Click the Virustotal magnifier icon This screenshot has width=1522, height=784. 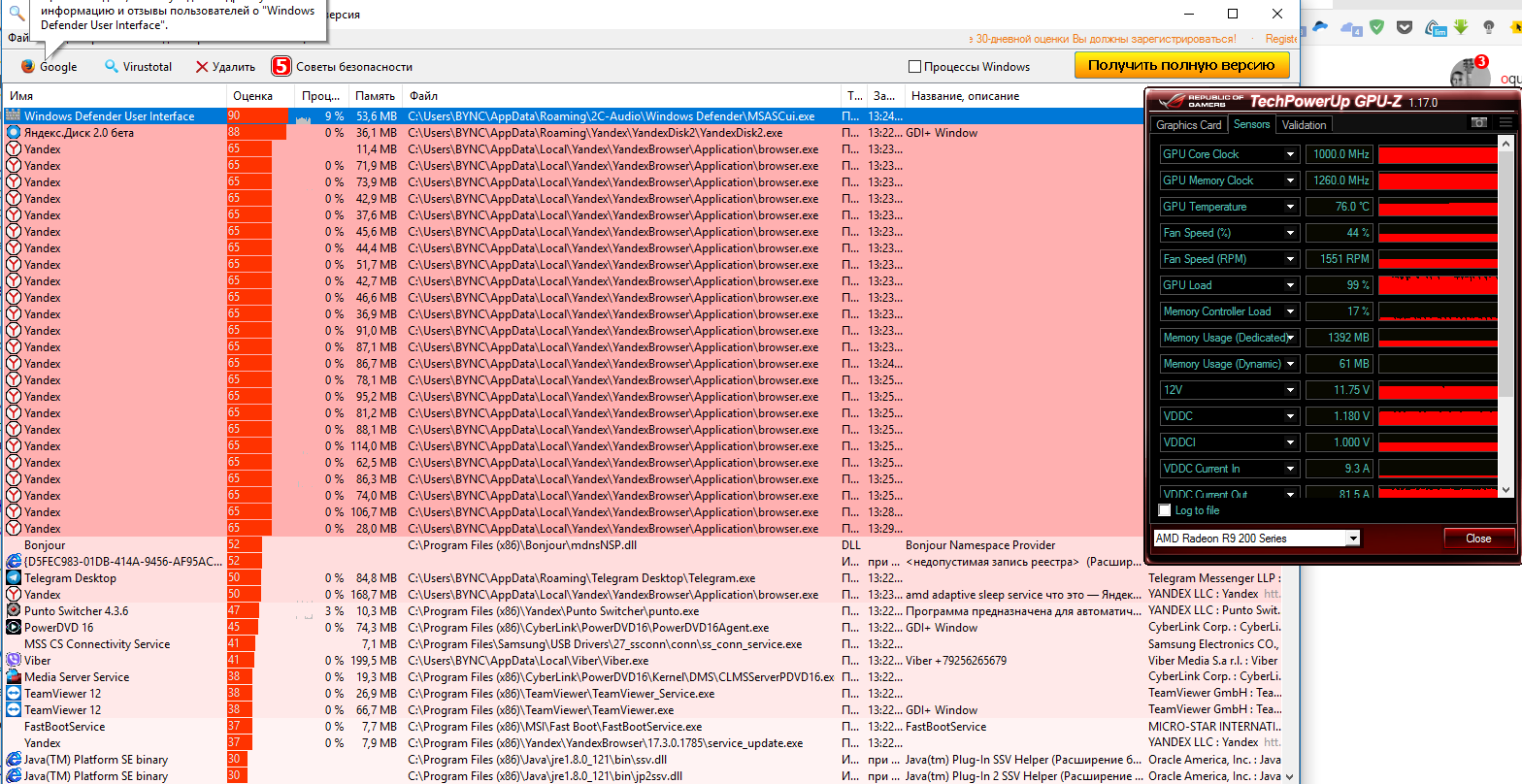tap(112, 67)
